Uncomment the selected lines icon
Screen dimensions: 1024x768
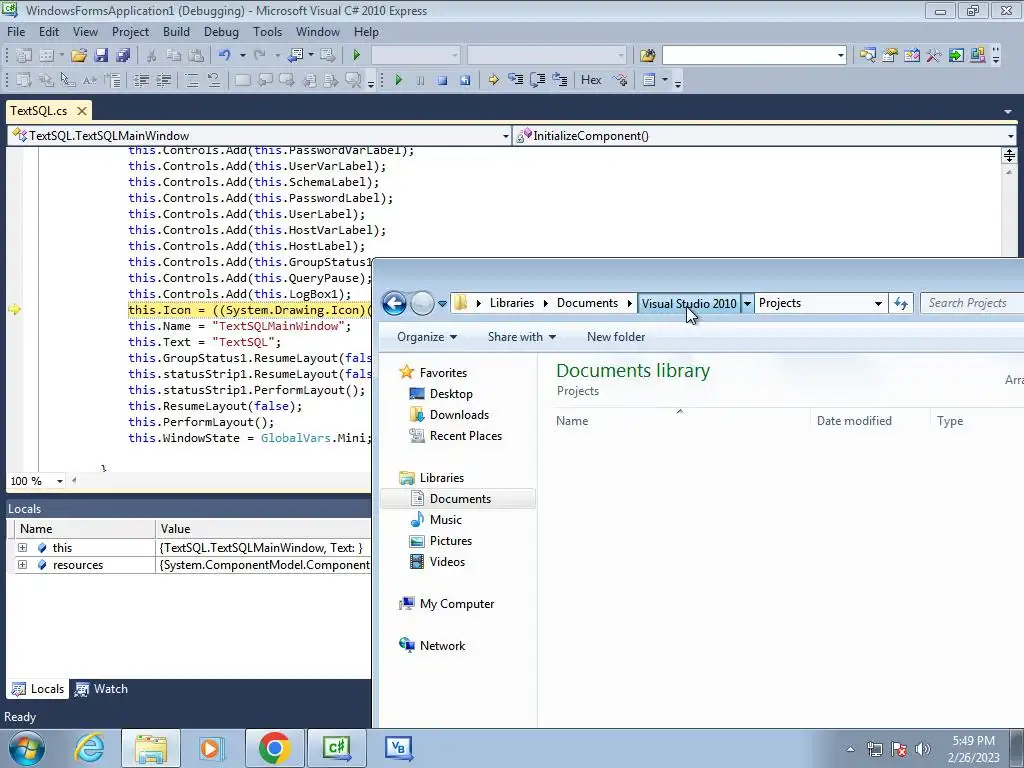point(214,80)
